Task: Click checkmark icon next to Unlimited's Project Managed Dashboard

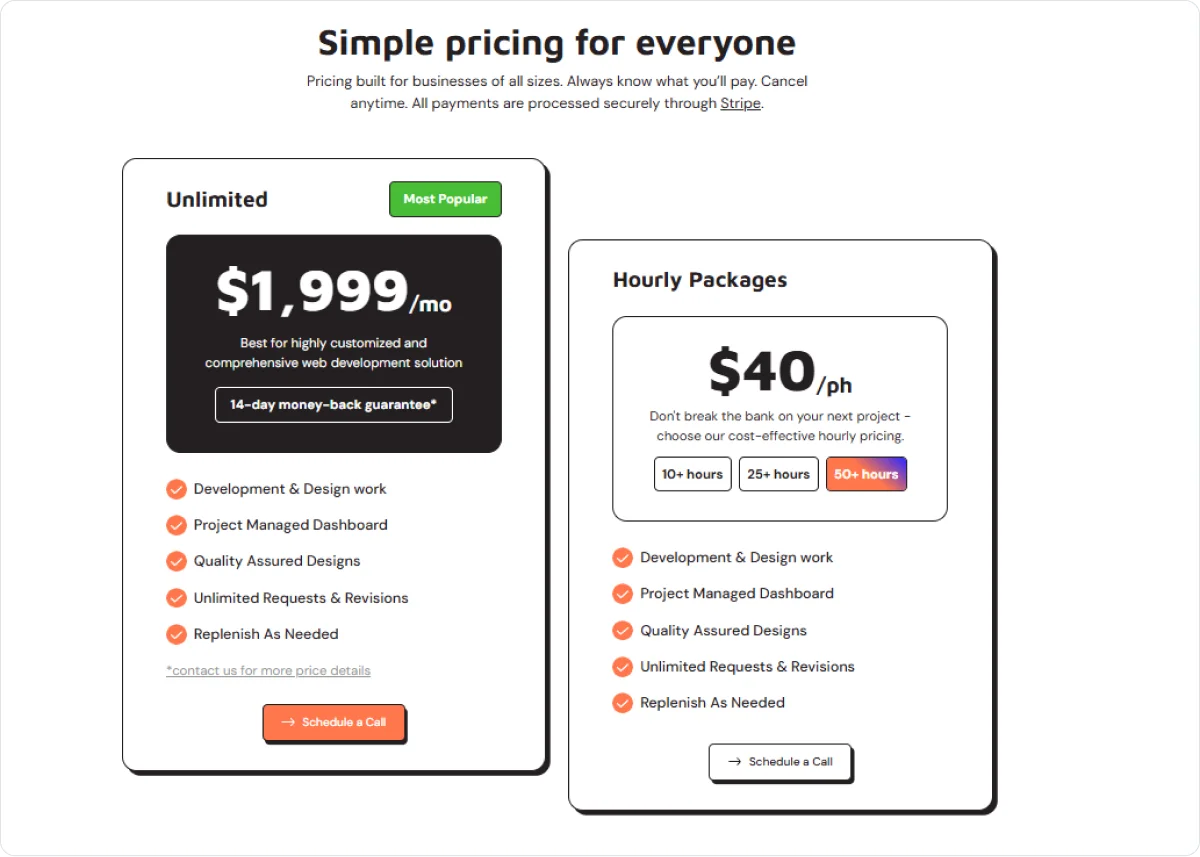Action: (x=176, y=525)
